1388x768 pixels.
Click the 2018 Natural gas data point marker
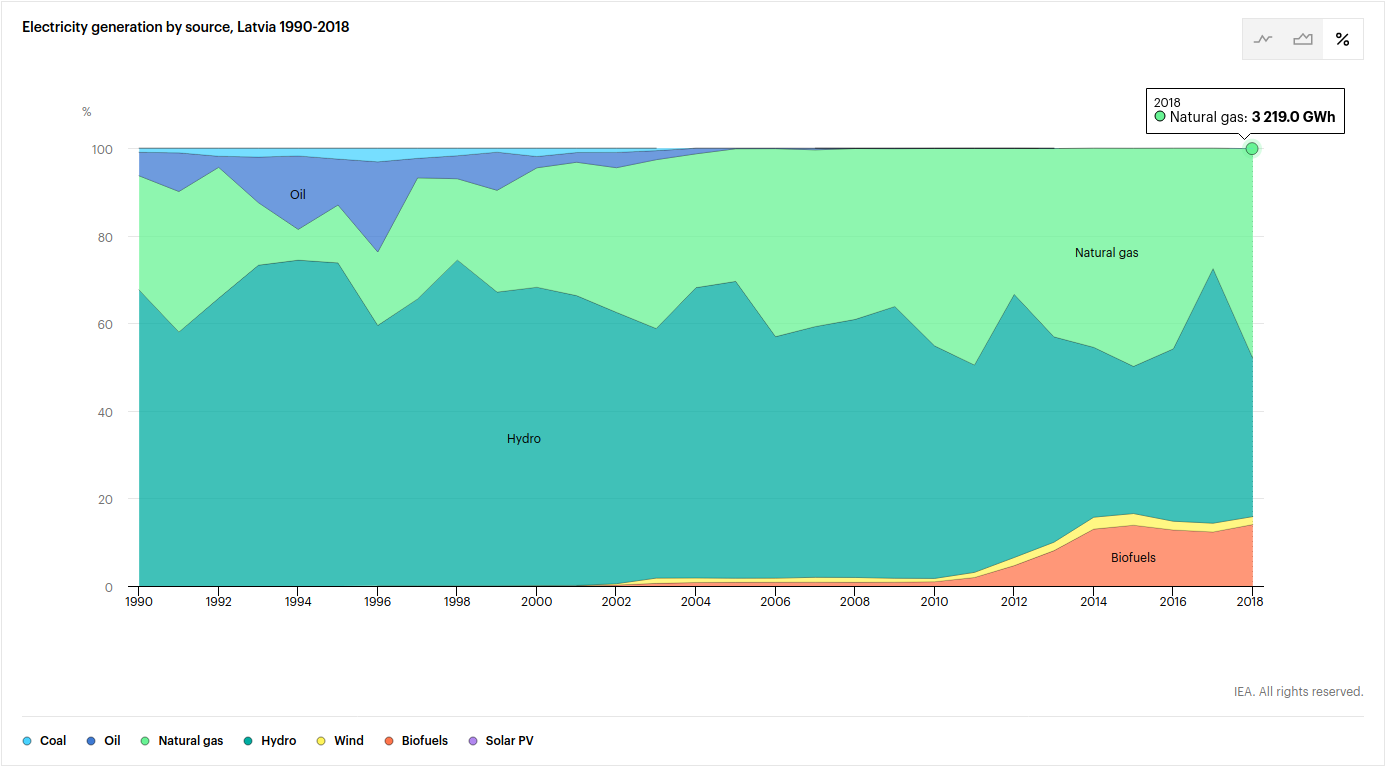[x=1251, y=149]
